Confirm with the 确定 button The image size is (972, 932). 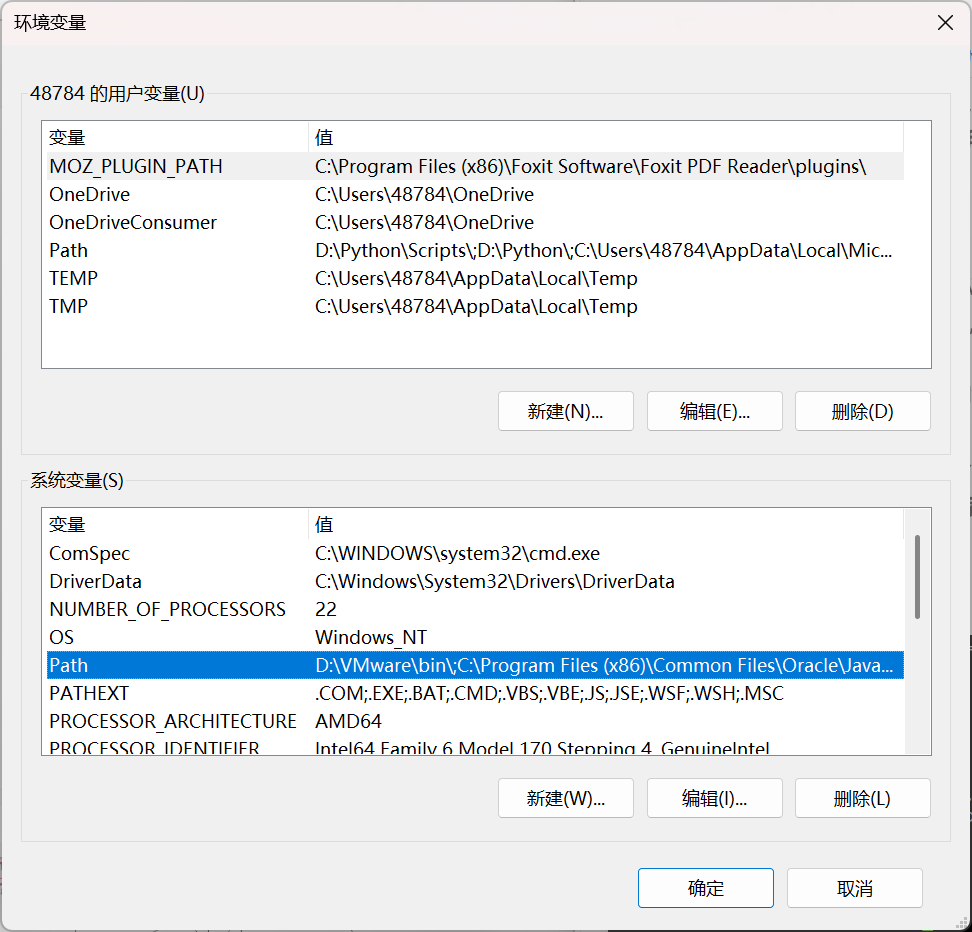click(x=705, y=888)
